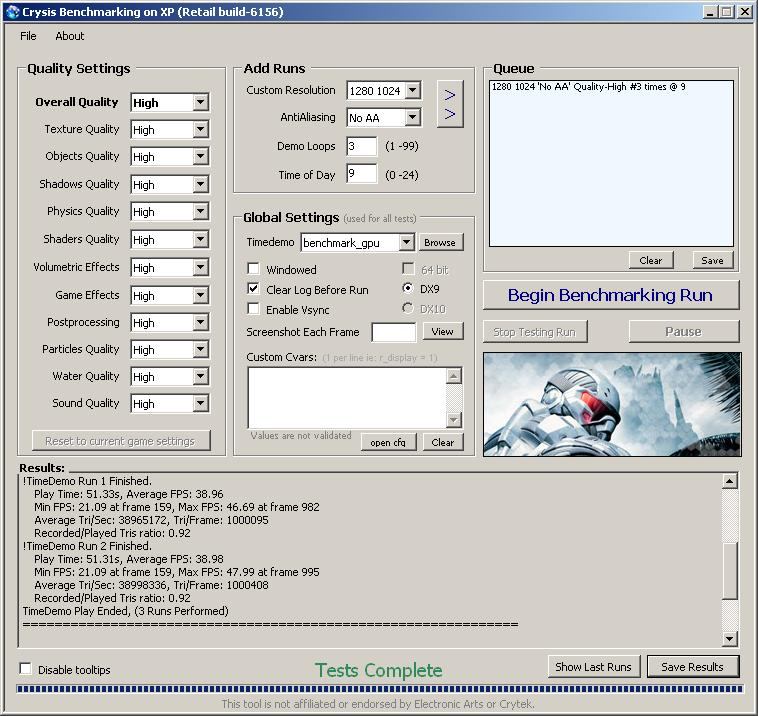Toggle the Windowed checkbox
The image size is (758, 716).
[x=253, y=269]
